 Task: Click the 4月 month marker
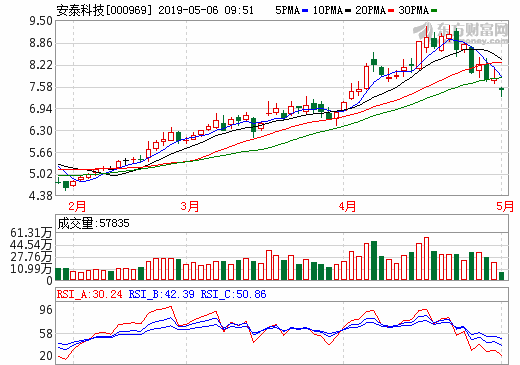point(347,206)
